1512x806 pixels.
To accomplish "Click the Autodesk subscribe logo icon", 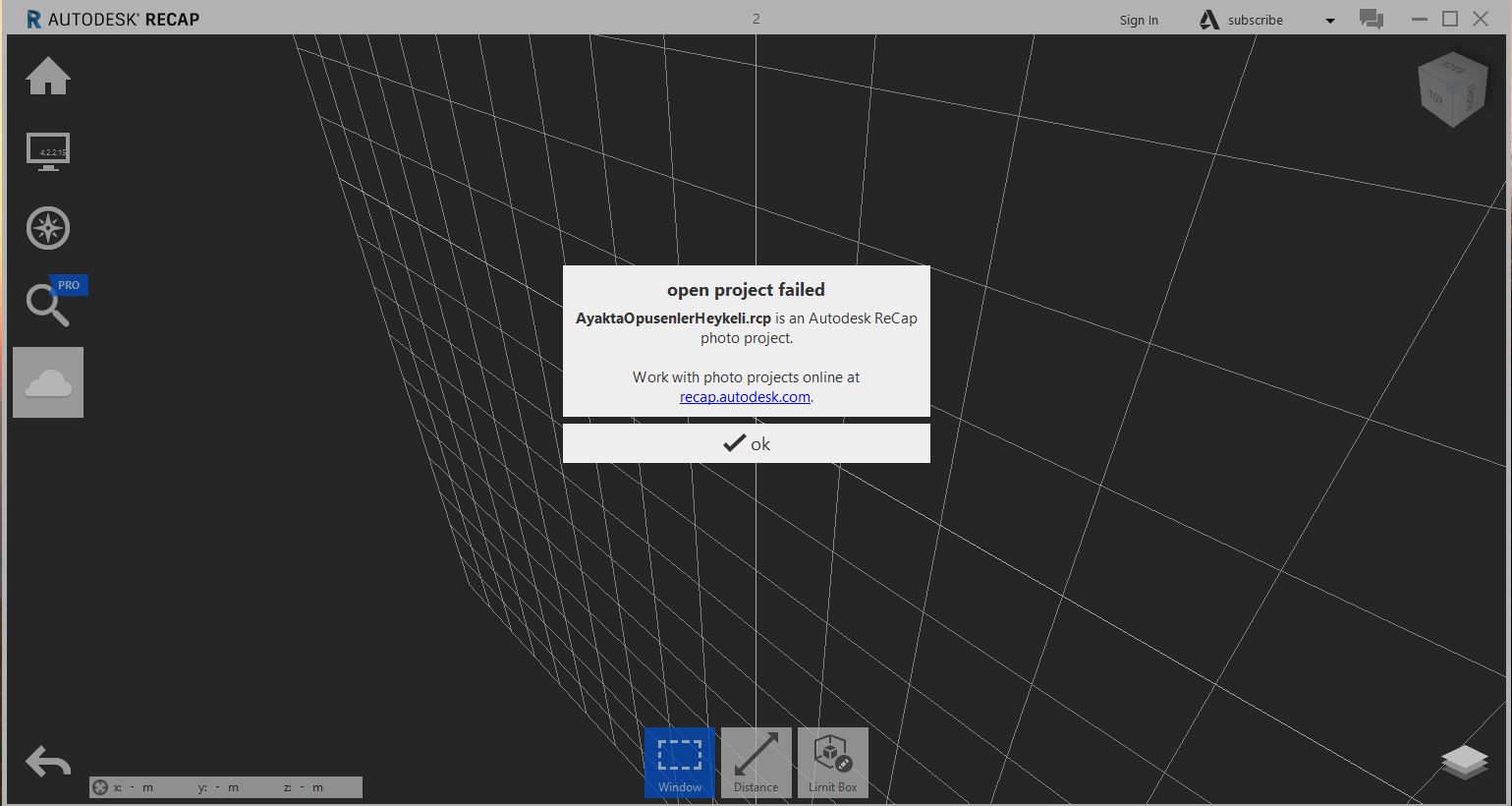I will point(1209,20).
